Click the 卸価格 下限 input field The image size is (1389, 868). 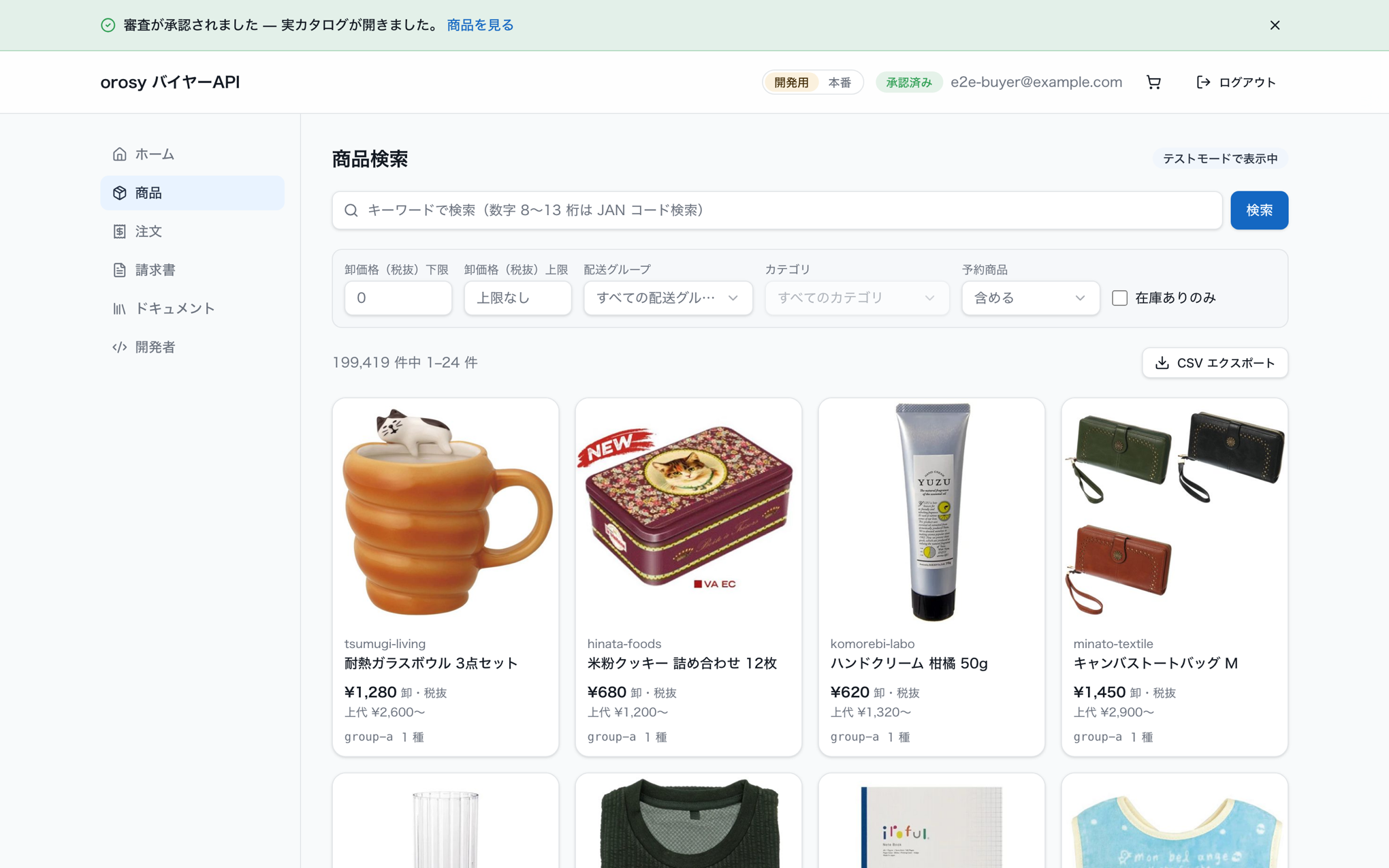click(x=398, y=298)
